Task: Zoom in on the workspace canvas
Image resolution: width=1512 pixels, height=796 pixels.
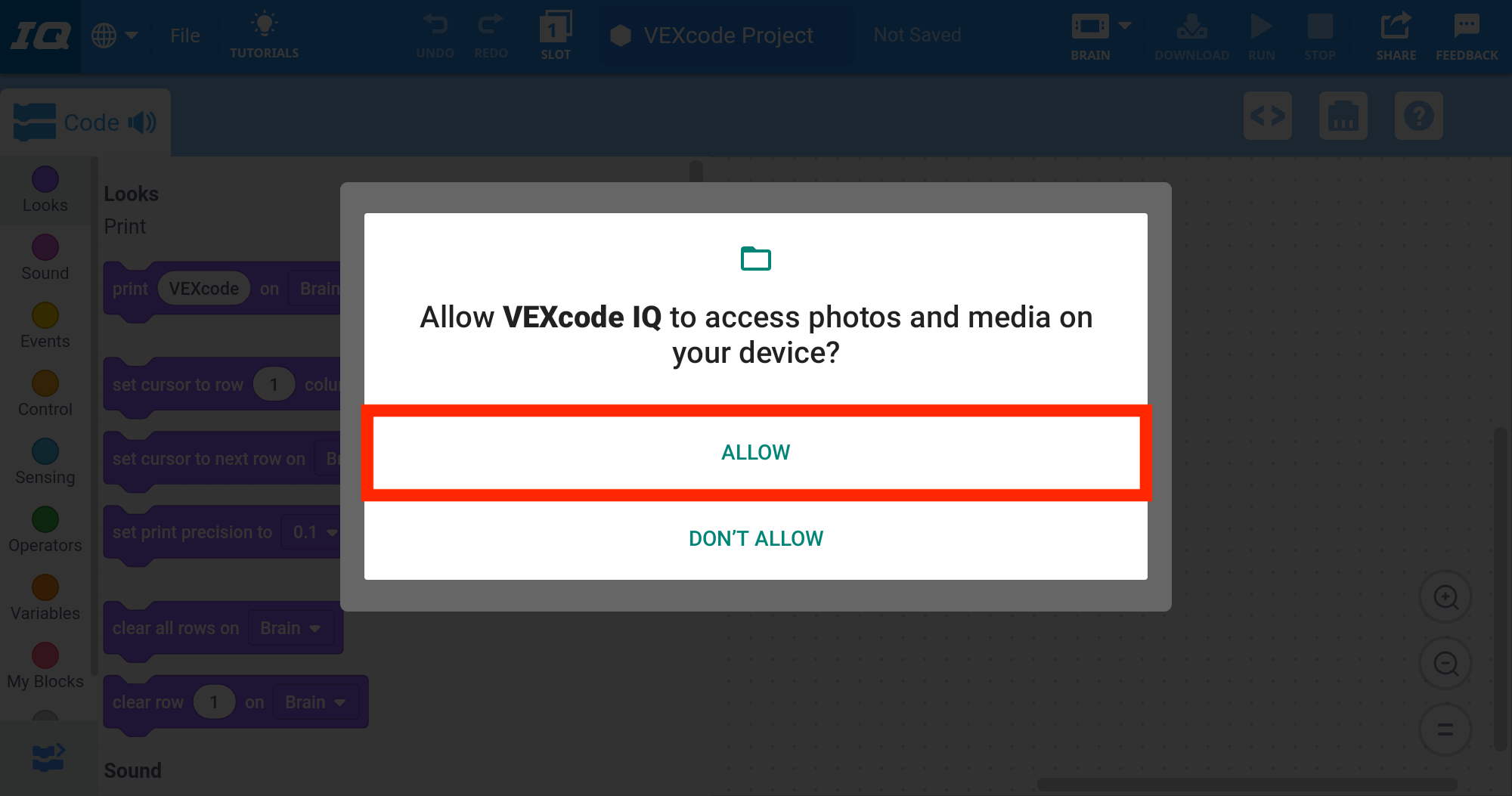Action: (1445, 596)
